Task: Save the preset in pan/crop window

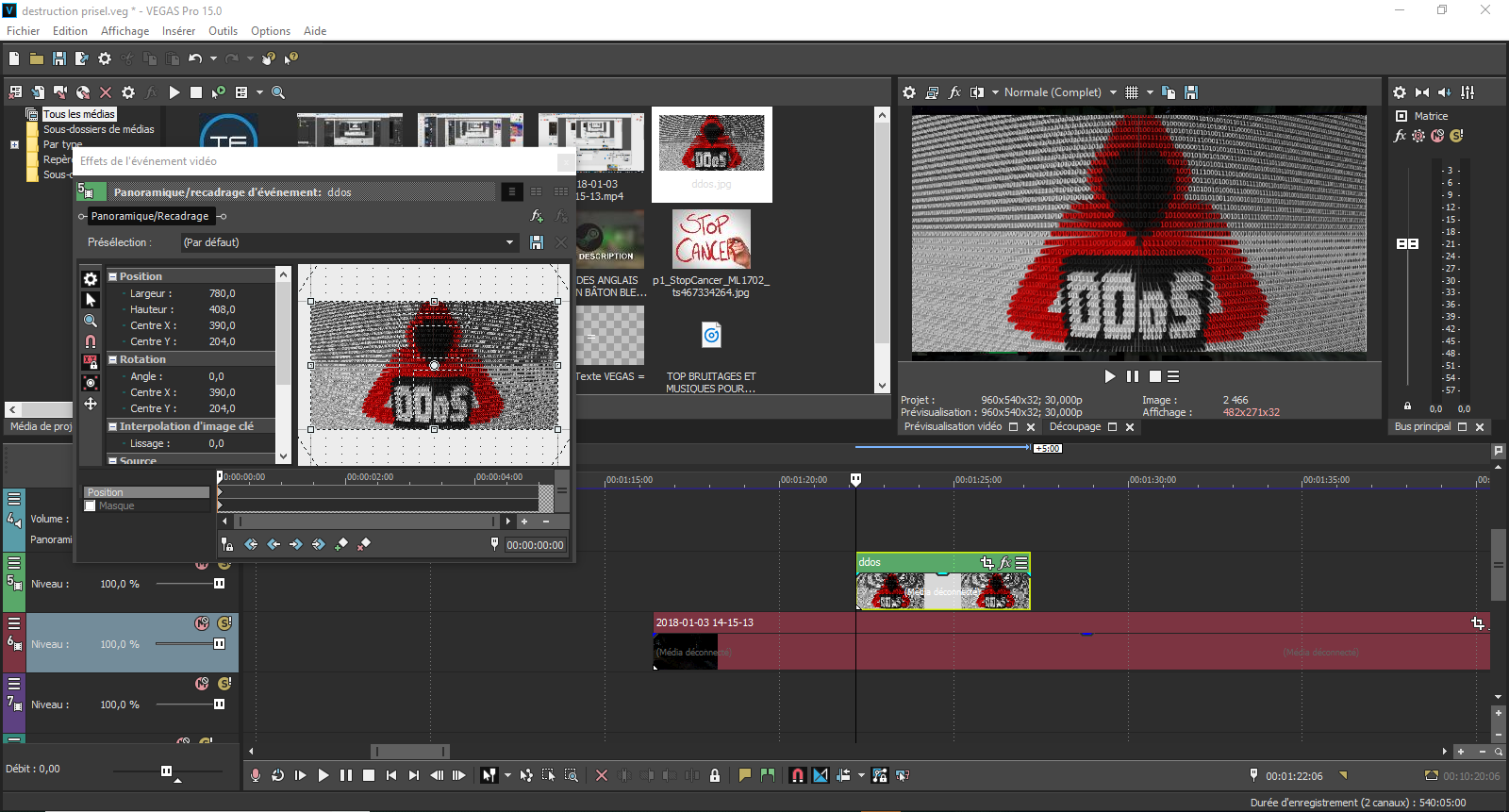Action: coord(537,242)
